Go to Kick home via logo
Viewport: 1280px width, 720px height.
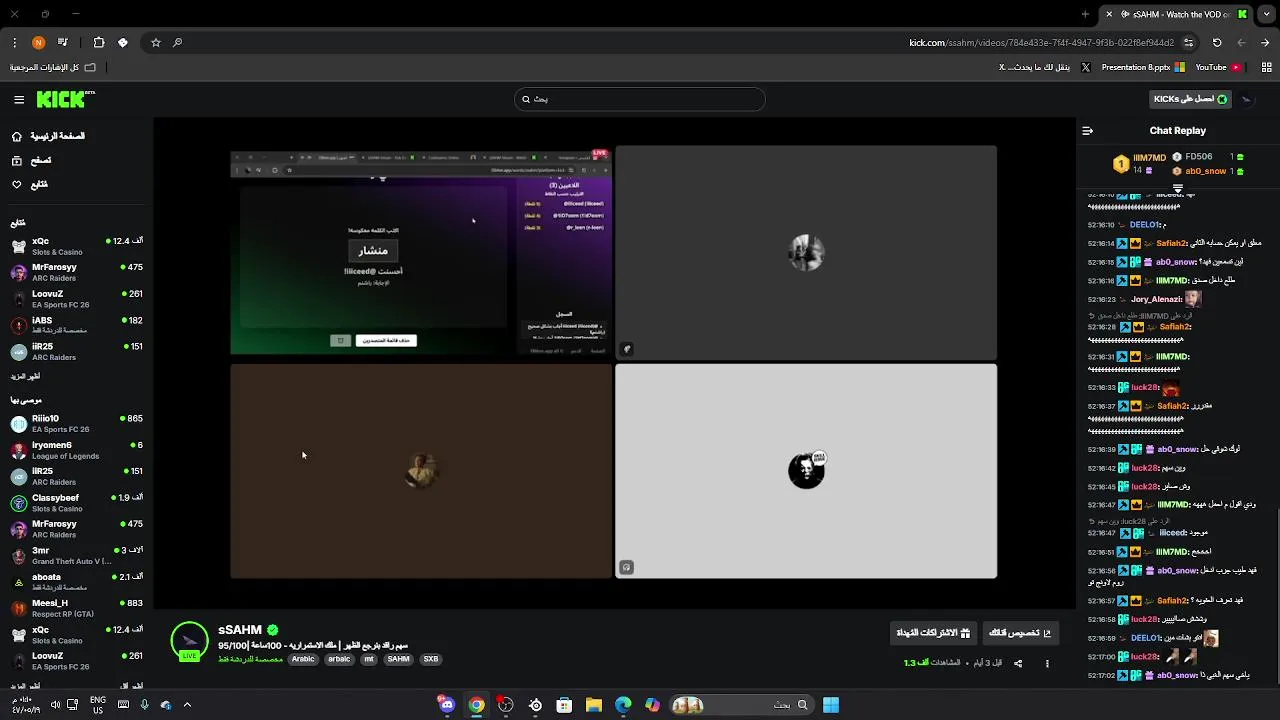click(65, 99)
